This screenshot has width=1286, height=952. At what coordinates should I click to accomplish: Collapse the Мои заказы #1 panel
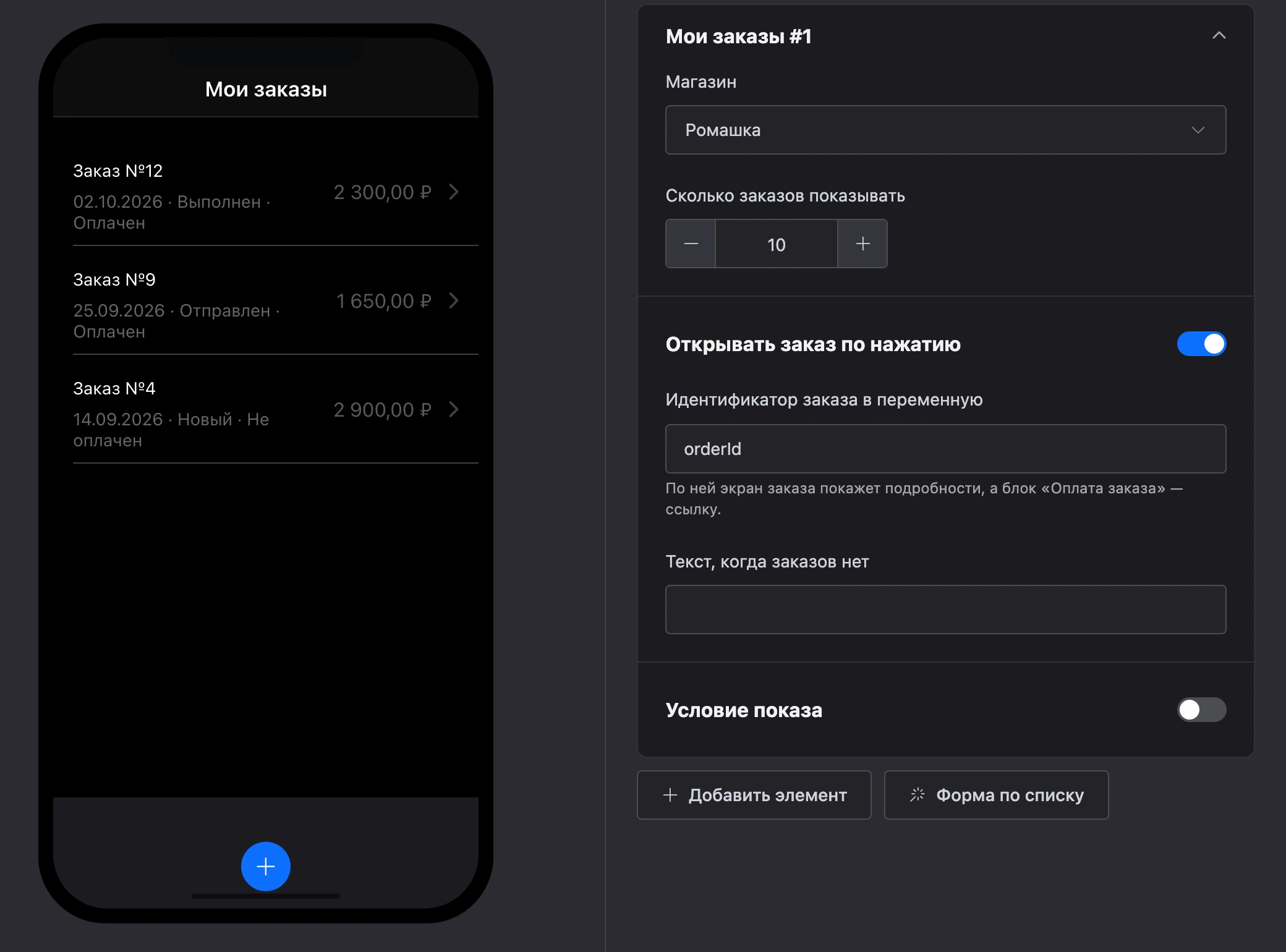[x=1219, y=36]
